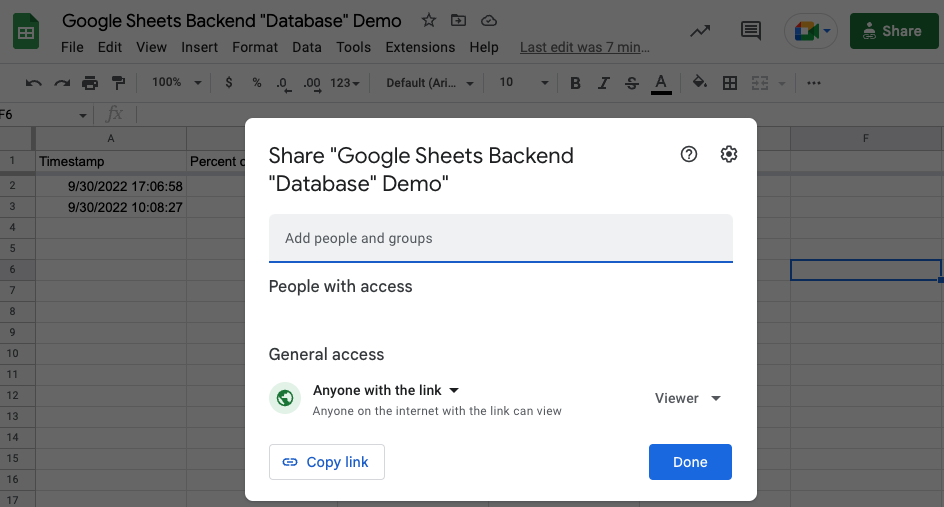The width and height of the screenshot is (944, 507).
Task: Open the comment history icon
Action: point(751,31)
